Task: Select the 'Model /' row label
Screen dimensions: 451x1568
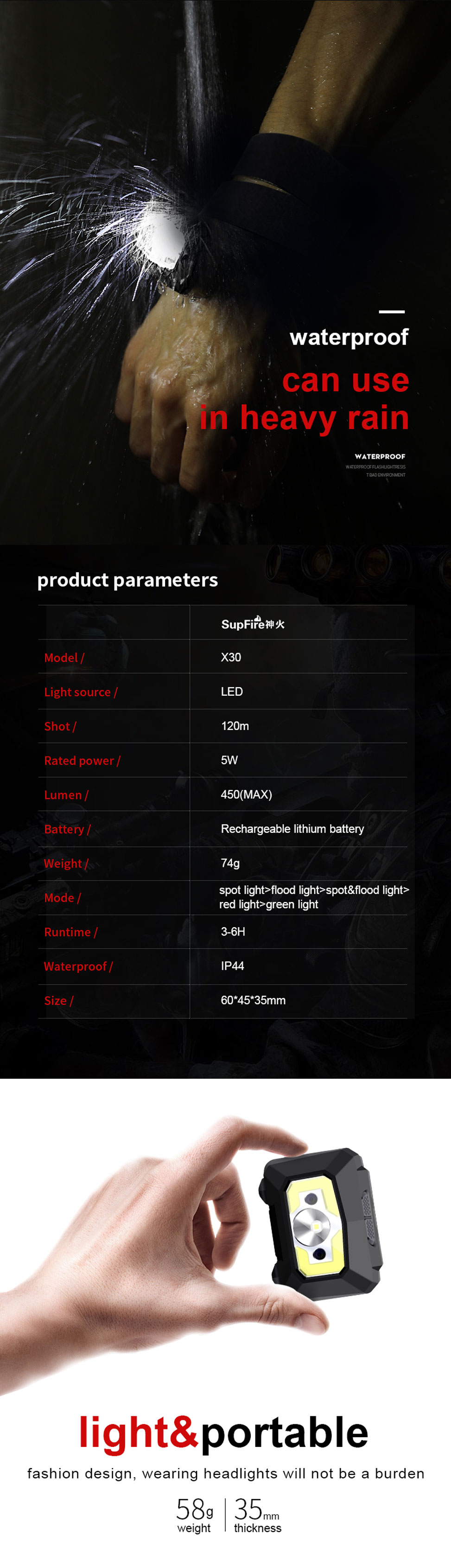Action: (x=64, y=658)
